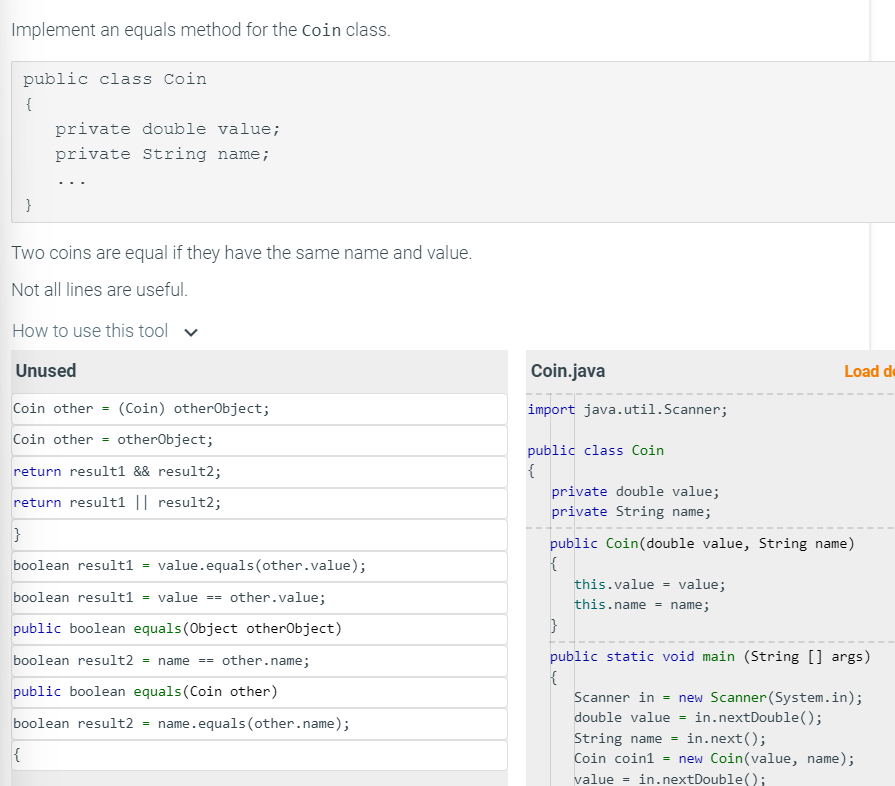Click the "Load default" link above Coin.java

coord(869,371)
